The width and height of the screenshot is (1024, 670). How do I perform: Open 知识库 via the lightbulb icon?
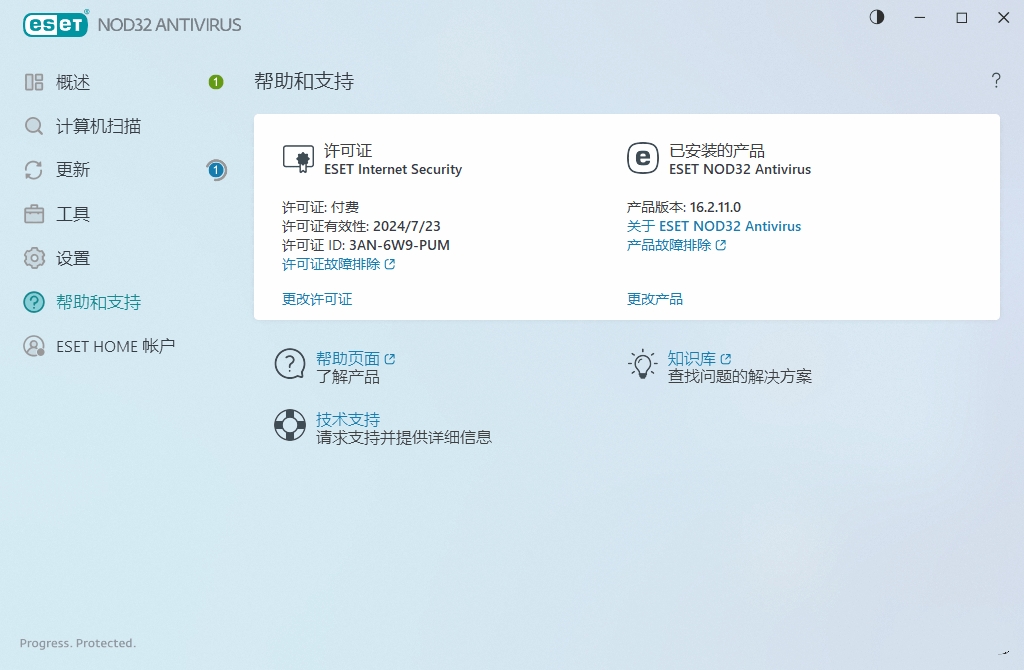pyautogui.click(x=641, y=364)
